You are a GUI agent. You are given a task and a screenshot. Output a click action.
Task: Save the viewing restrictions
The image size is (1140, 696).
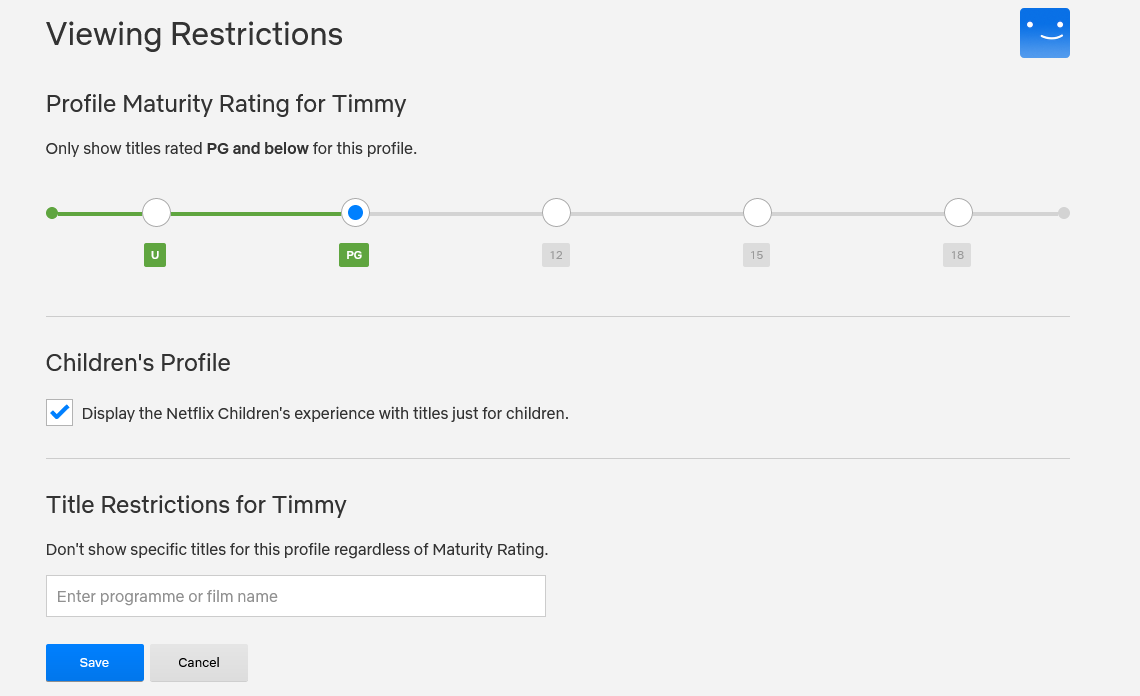tap(95, 662)
